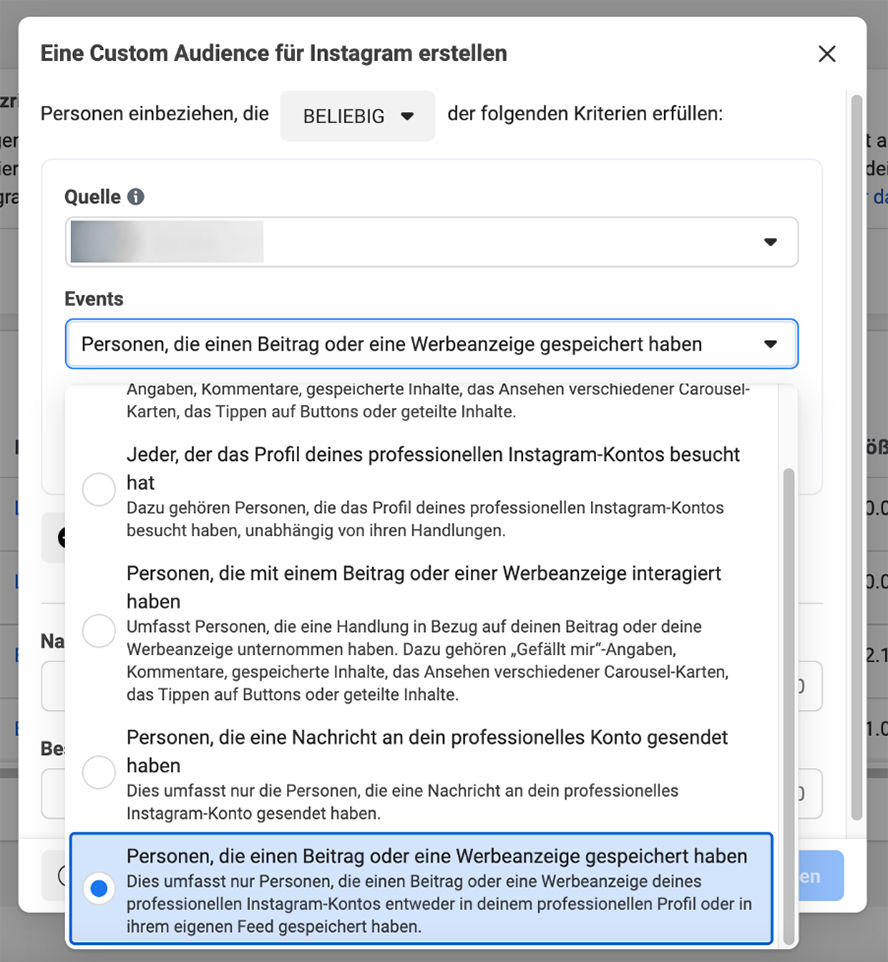Screen dimensions: 888x962
Task: Click 'Personen einbeziehen, die' text
Action: [155, 114]
